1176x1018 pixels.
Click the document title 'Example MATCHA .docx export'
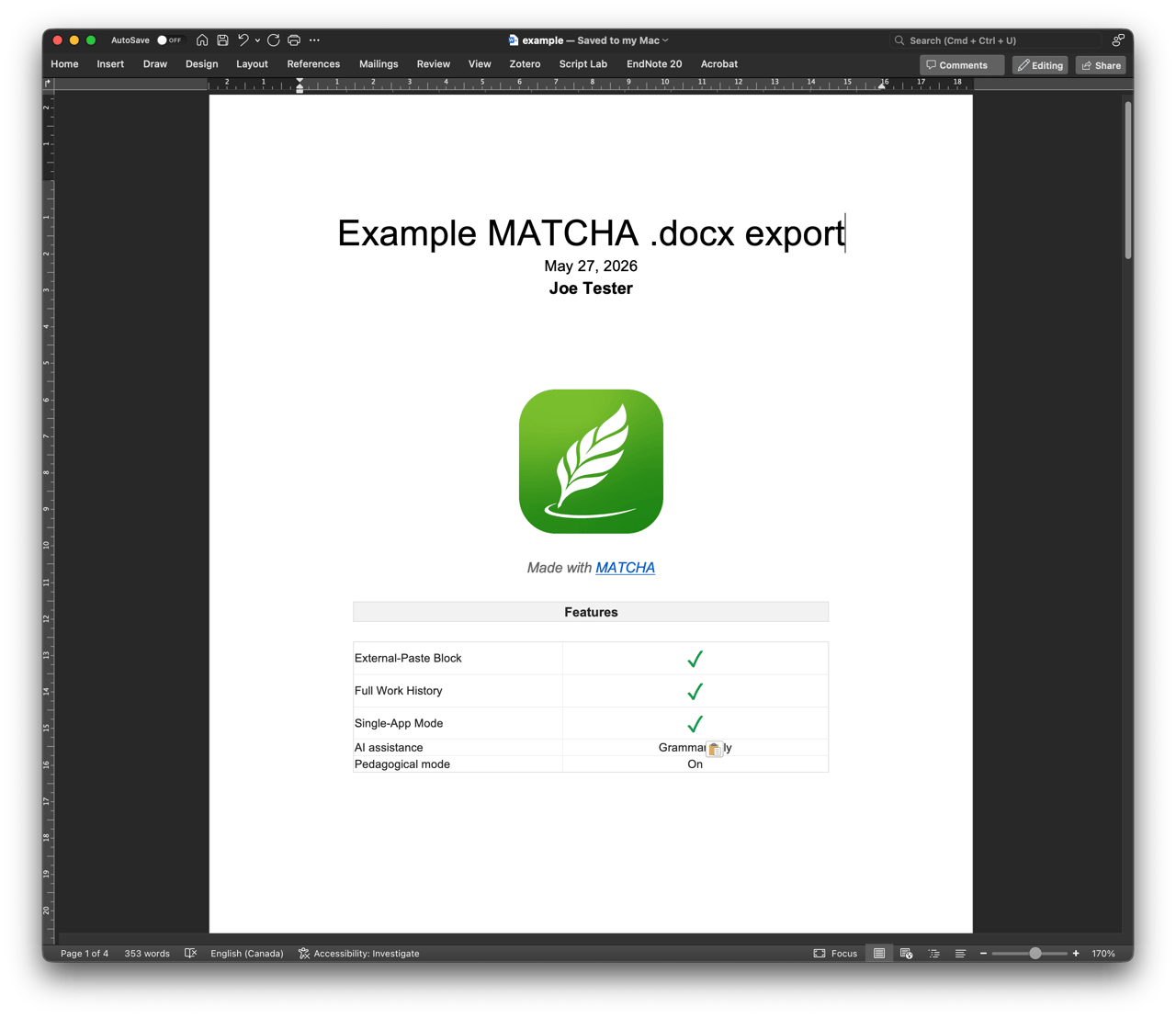tap(591, 233)
